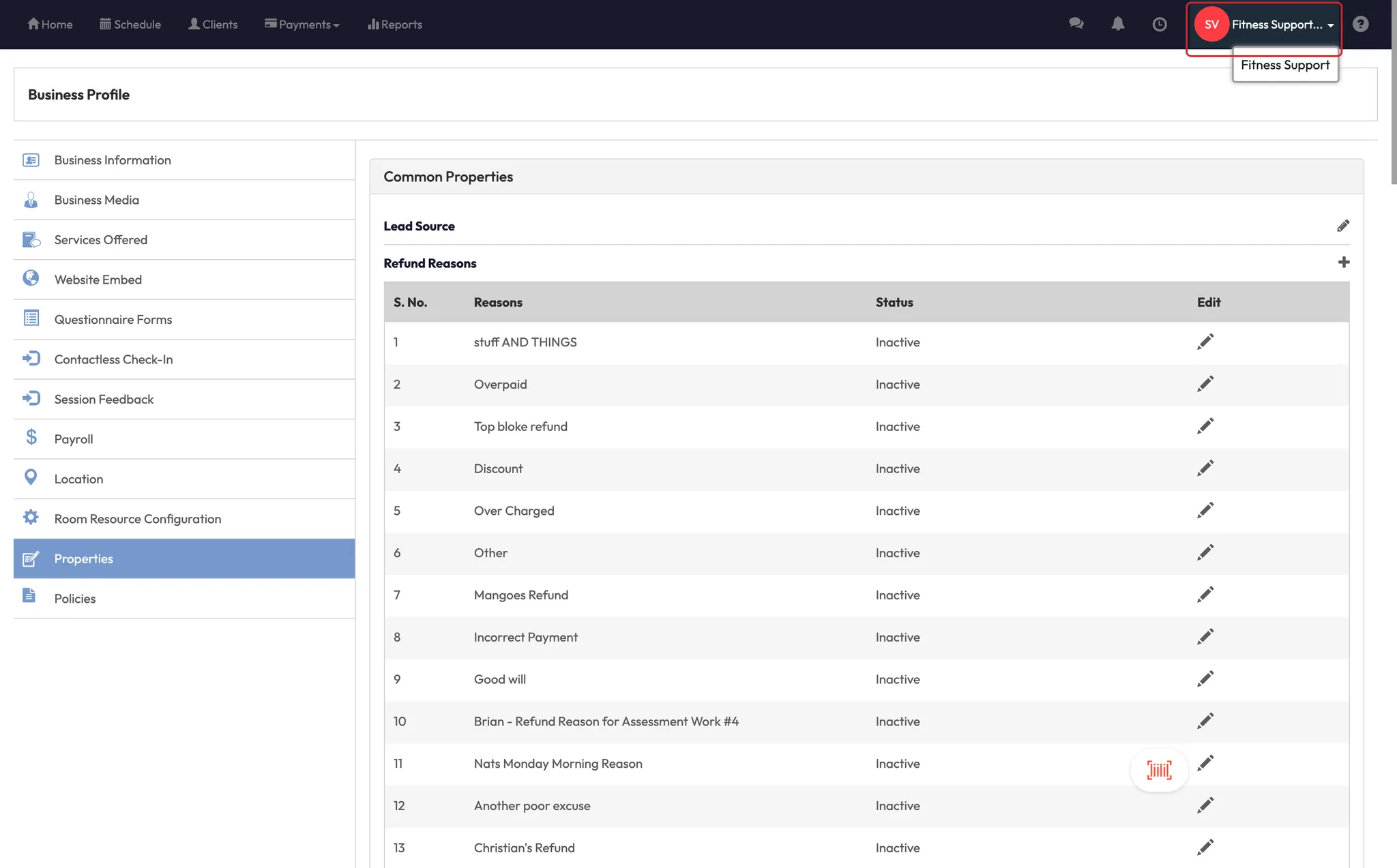Edit the Lead Source with pencil icon
Image resolution: width=1397 pixels, height=868 pixels.
coord(1343,226)
